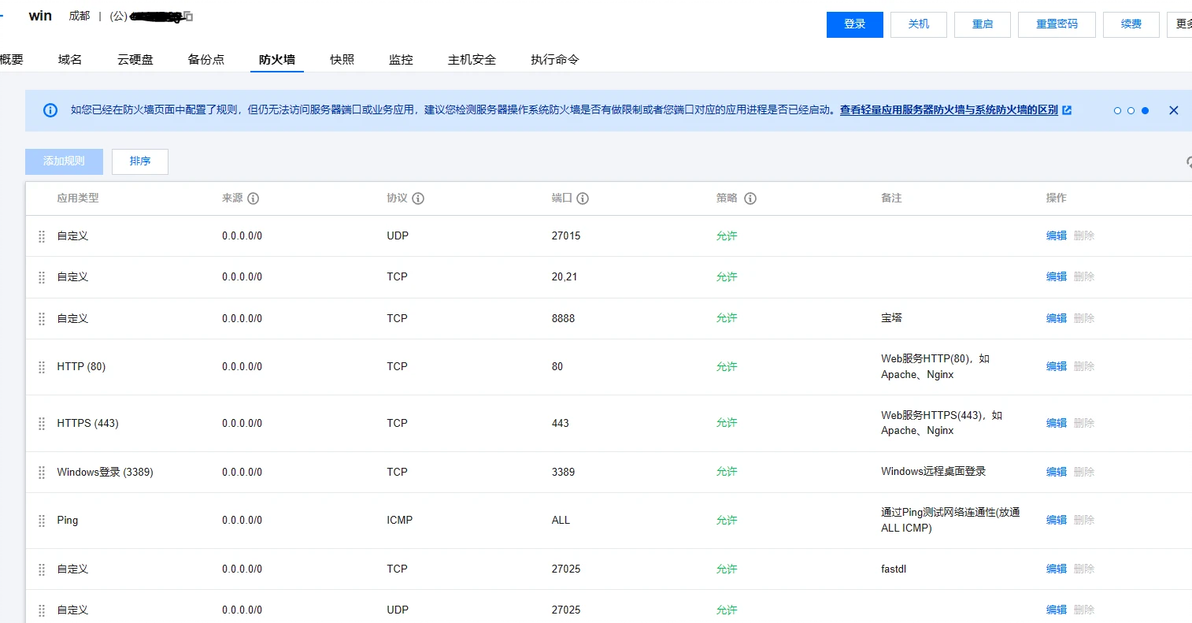Screen dimensions: 1192x623
Task: Select the second carousel dot in the banner
Action: [1131, 111]
